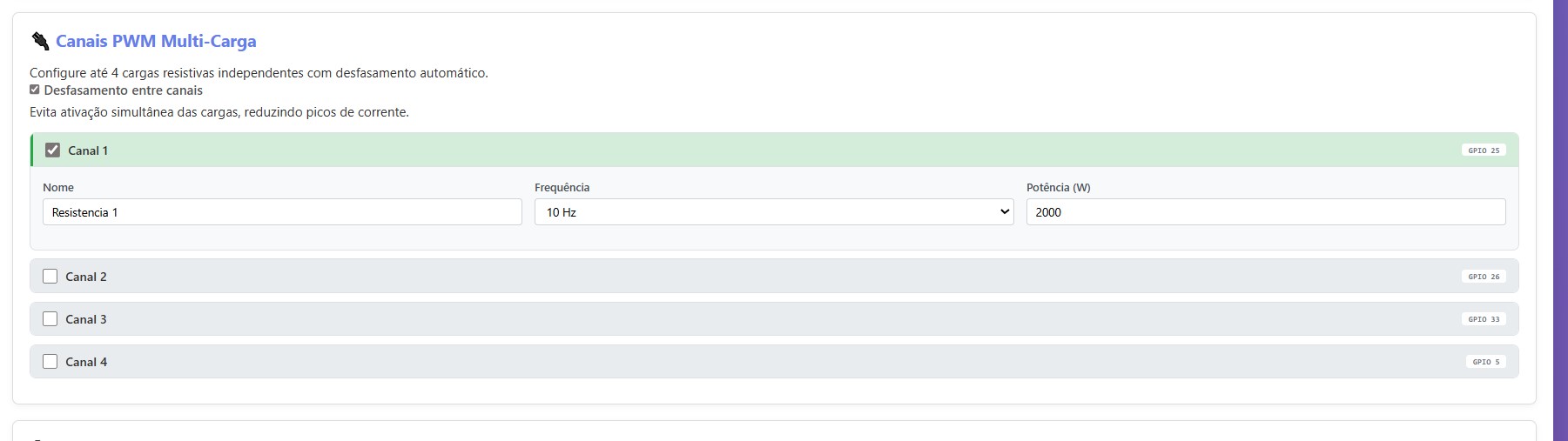This screenshot has height=441, width=1568.
Task: Click the Potência (W) field label
Action: click(x=1058, y=187)
